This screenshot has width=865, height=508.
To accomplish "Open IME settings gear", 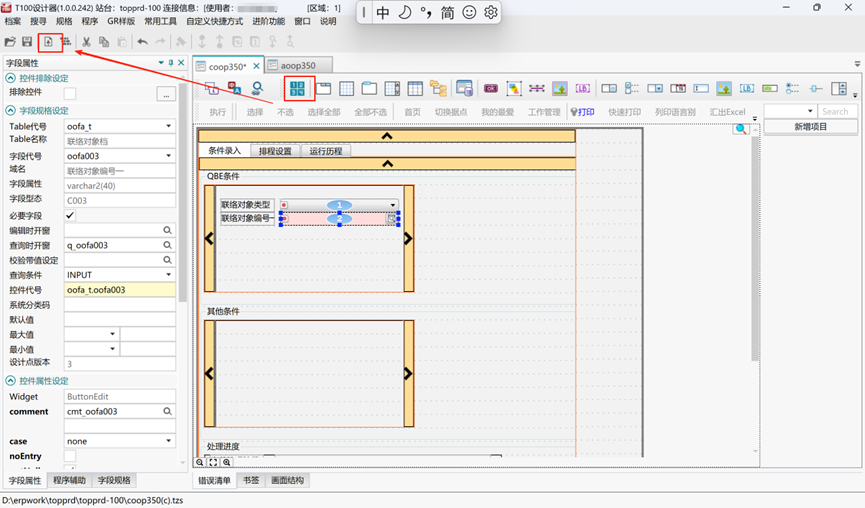I will [x=490, y=12].
